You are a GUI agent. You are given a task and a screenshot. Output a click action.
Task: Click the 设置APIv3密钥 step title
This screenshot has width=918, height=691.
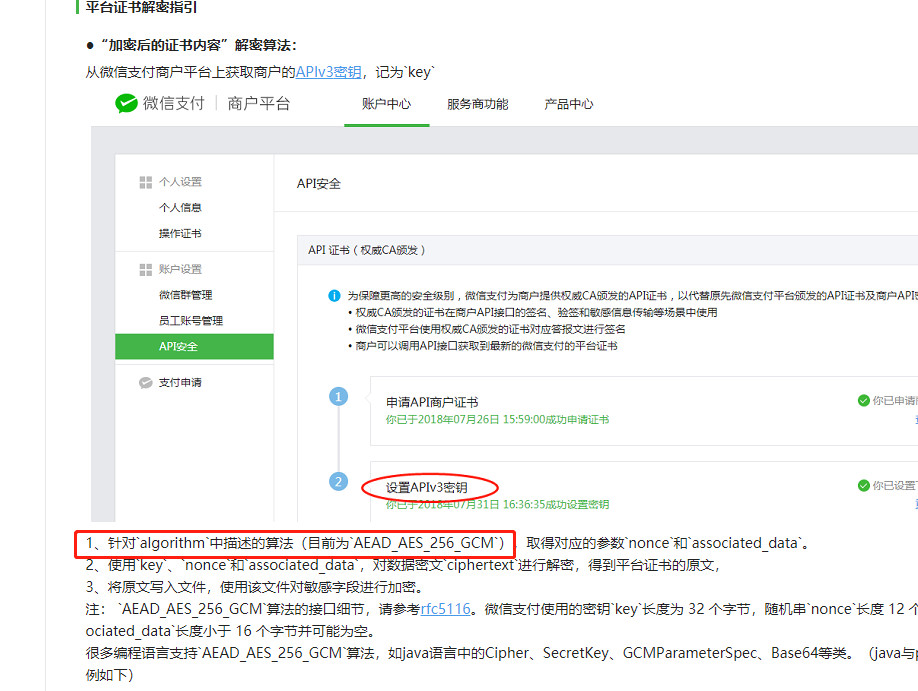click(x=427, y=487)
